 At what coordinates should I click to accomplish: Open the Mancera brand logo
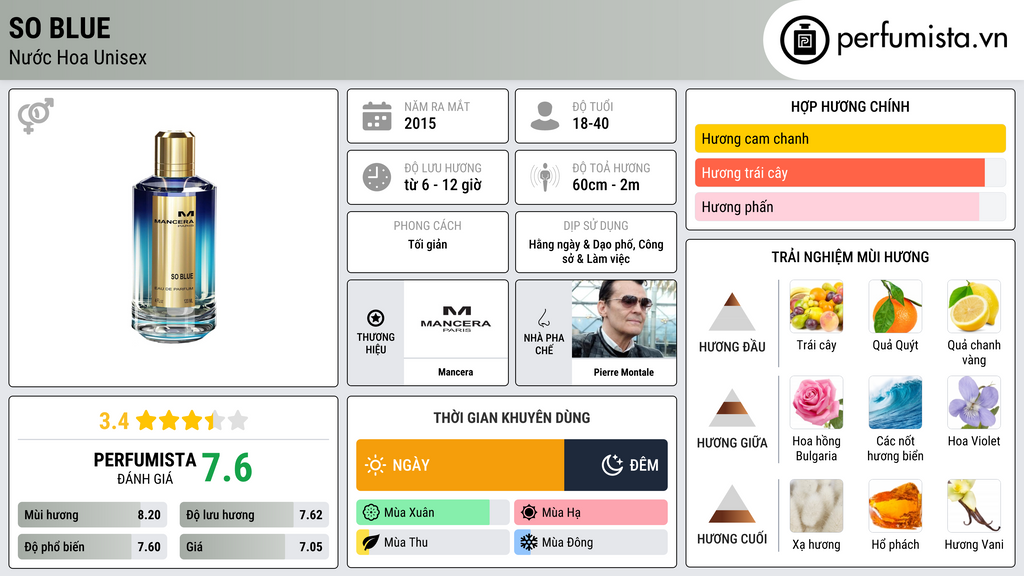pyautogui.click(x=455, y=318)
